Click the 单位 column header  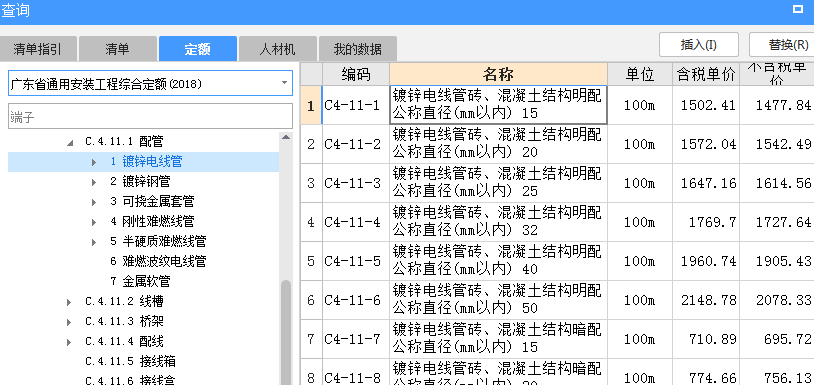pyautogui.click(x=640, y=74)
